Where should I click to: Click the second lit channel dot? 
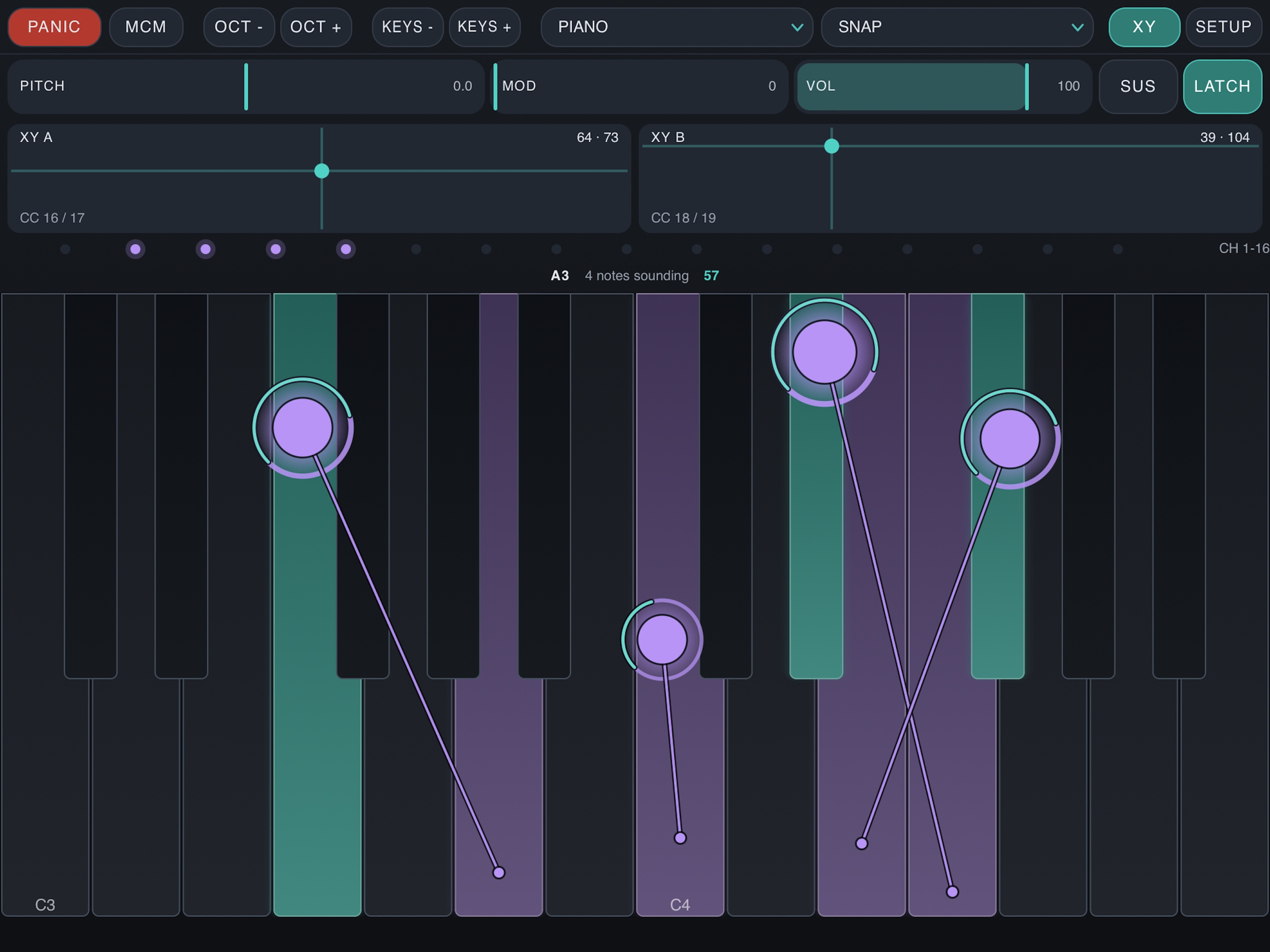click(205, 249)
